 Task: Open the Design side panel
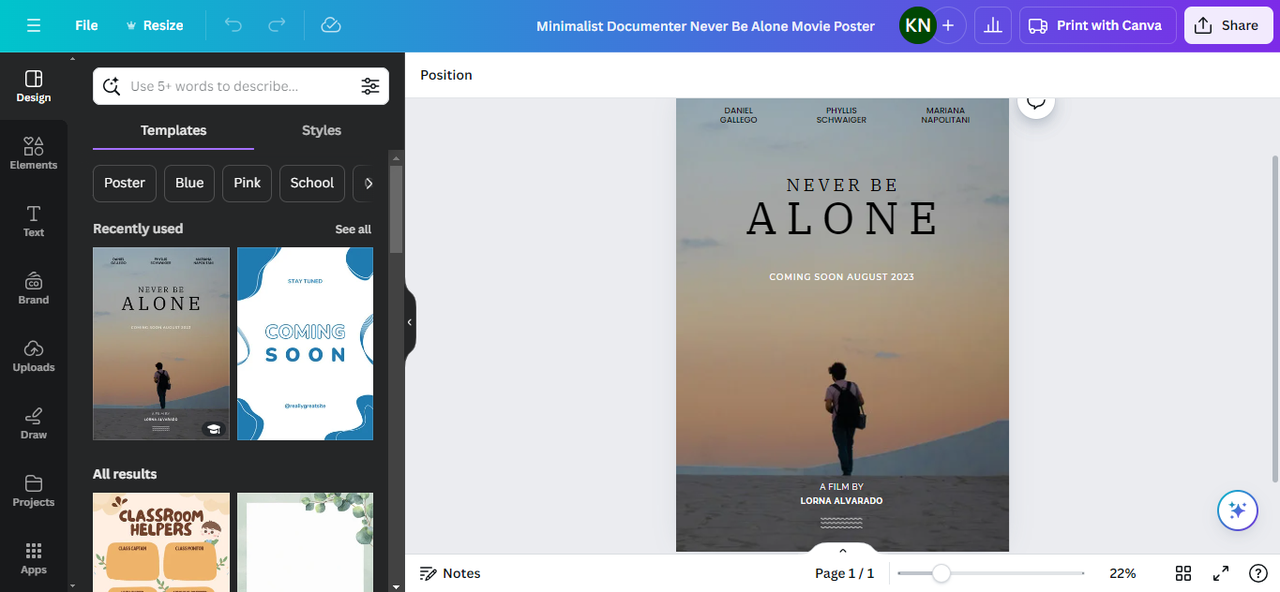pyautogui.click(x=33, y=86)
